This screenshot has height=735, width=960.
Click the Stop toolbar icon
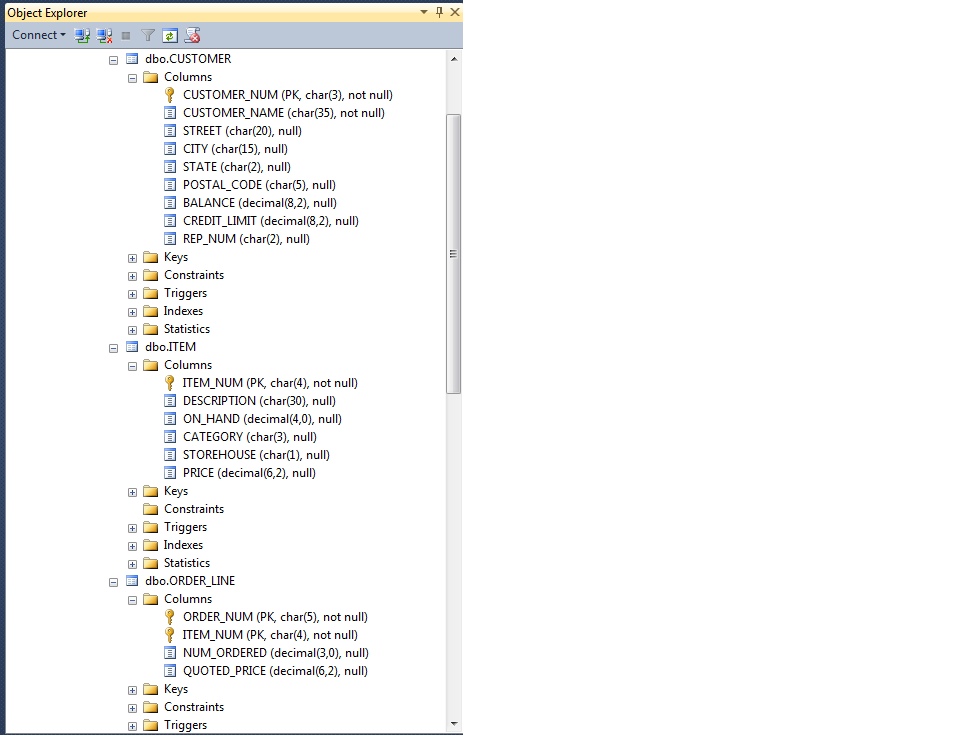(126, 36)
